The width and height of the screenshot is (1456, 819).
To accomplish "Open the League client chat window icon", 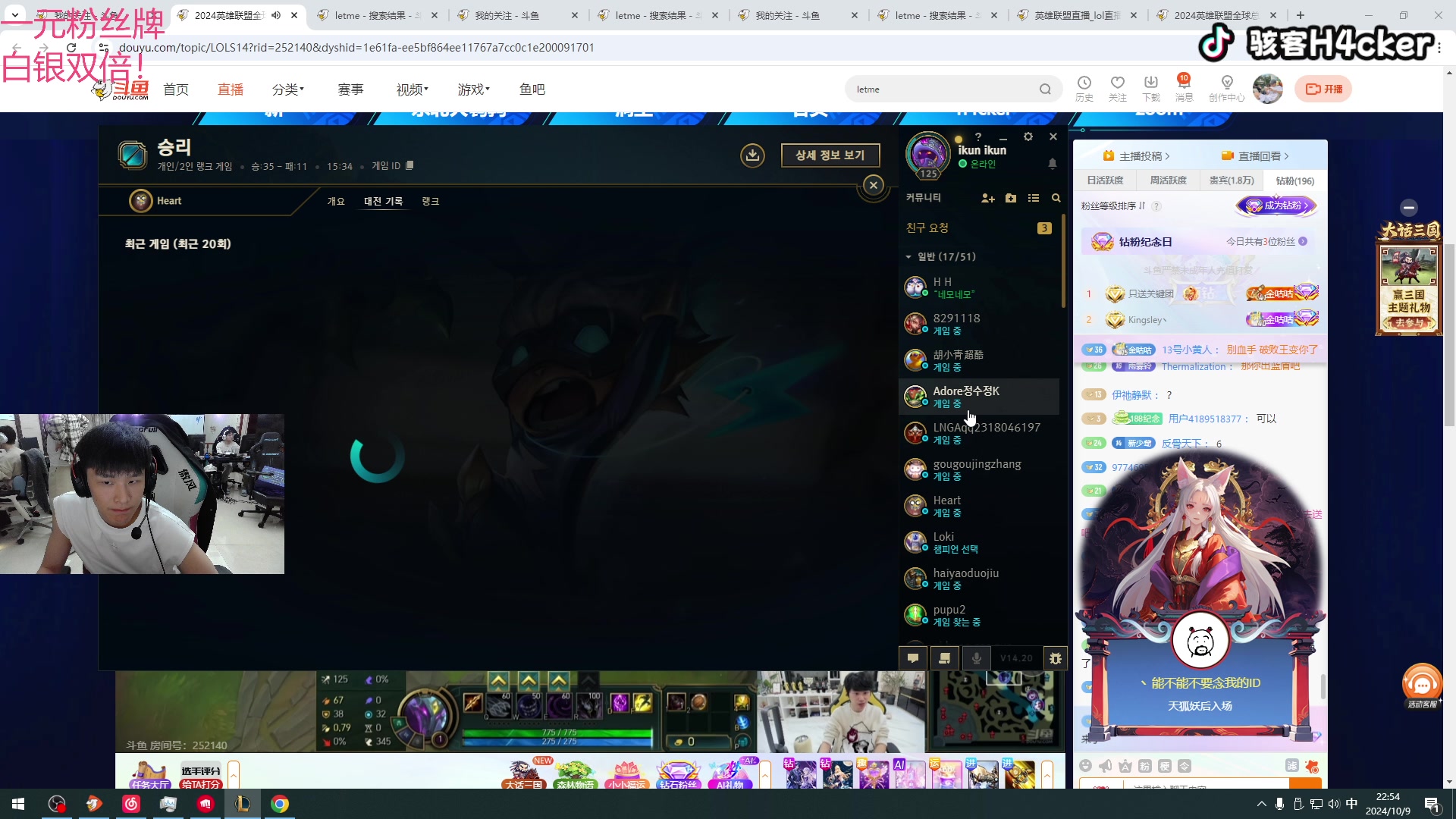I will 913,658.
